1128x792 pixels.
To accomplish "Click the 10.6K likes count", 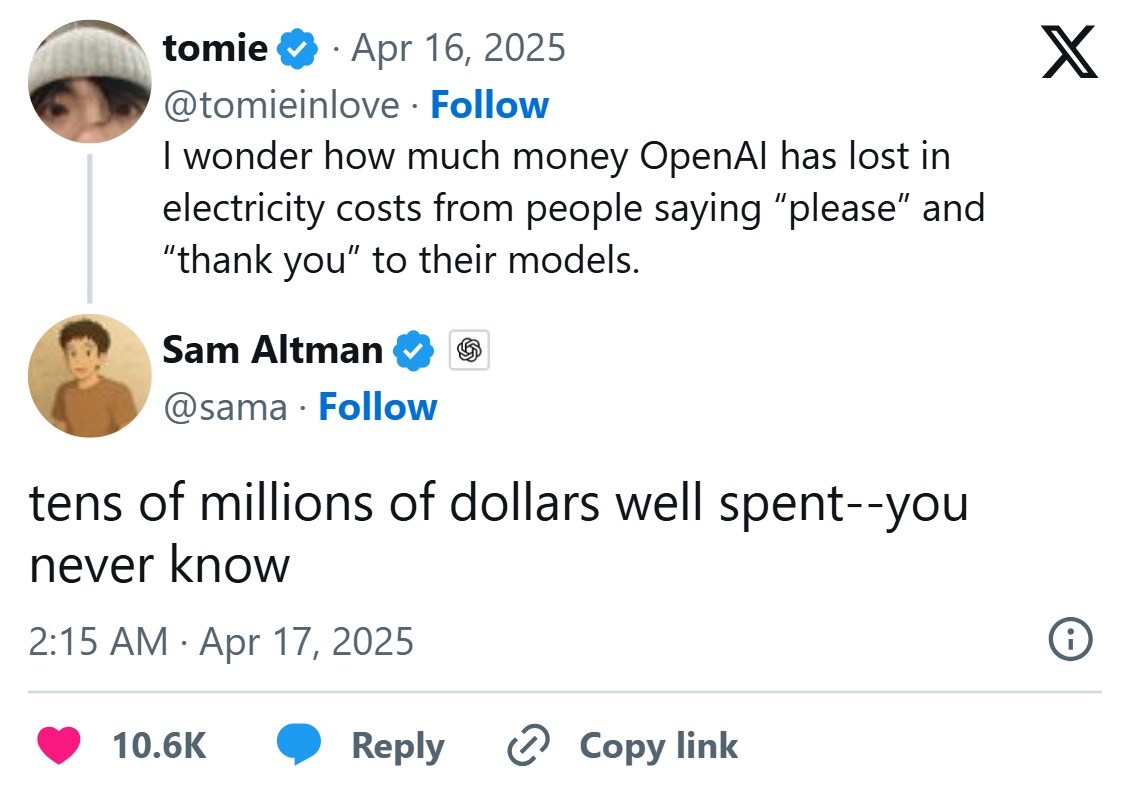I will click(x=159, y=746).
